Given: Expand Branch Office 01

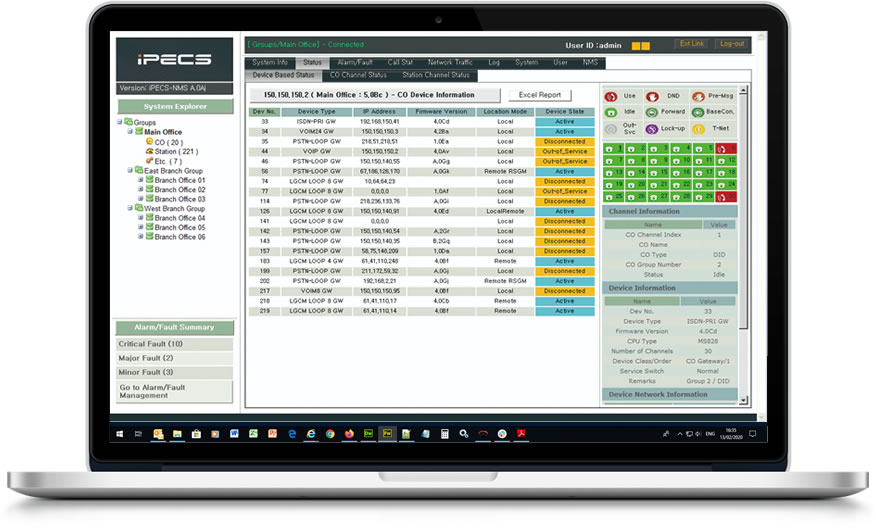Looking at the screenshot, I should pos(141,180).
